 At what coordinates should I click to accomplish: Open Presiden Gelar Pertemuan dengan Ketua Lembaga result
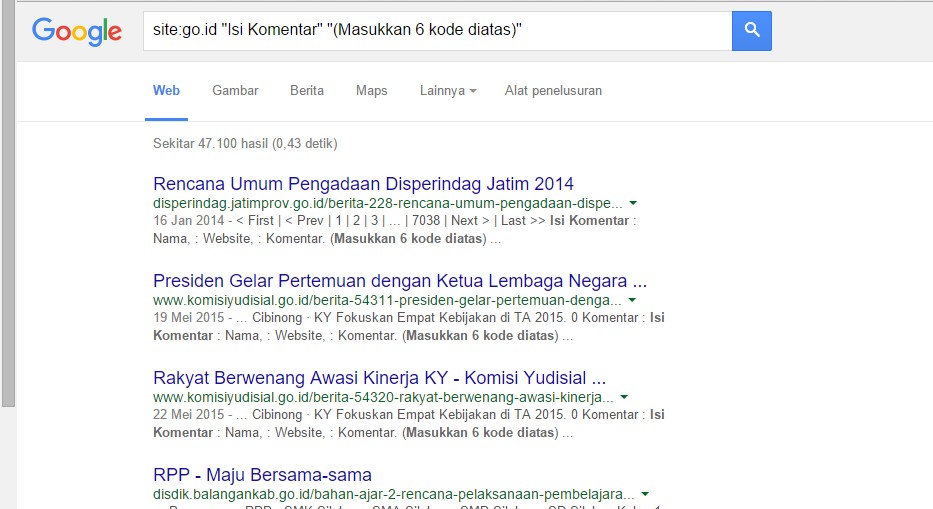[400, 280]
